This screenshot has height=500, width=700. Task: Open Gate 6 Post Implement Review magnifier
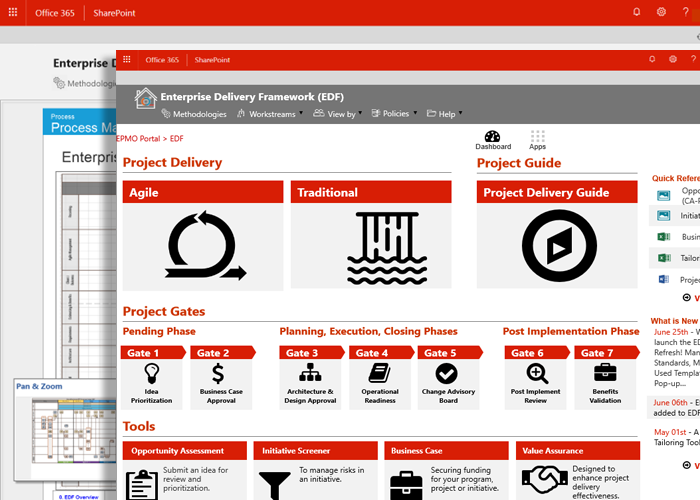pyautogui.click(x=537, y=373)
